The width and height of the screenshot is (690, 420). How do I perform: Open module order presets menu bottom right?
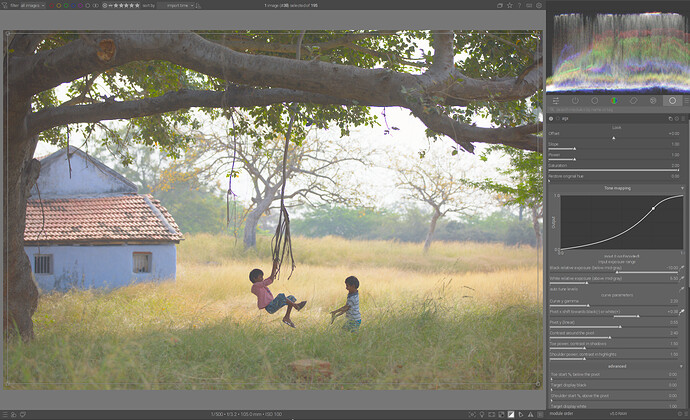pyautogui.click(x=686, y=414)
